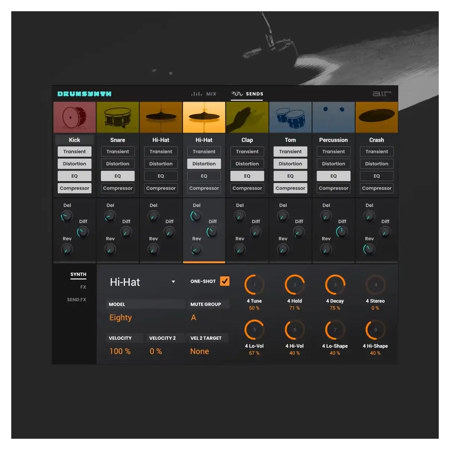Toggle Clap EQ effect
This screenshot has width=450, height=450.
[x=247, y=176]
